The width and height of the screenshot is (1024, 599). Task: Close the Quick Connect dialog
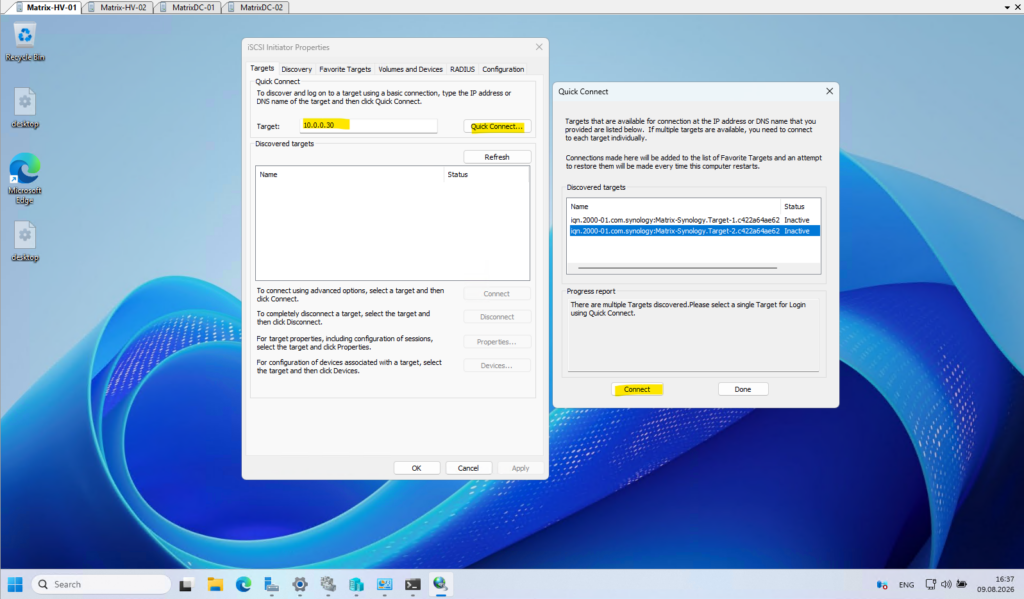(829, 91)
